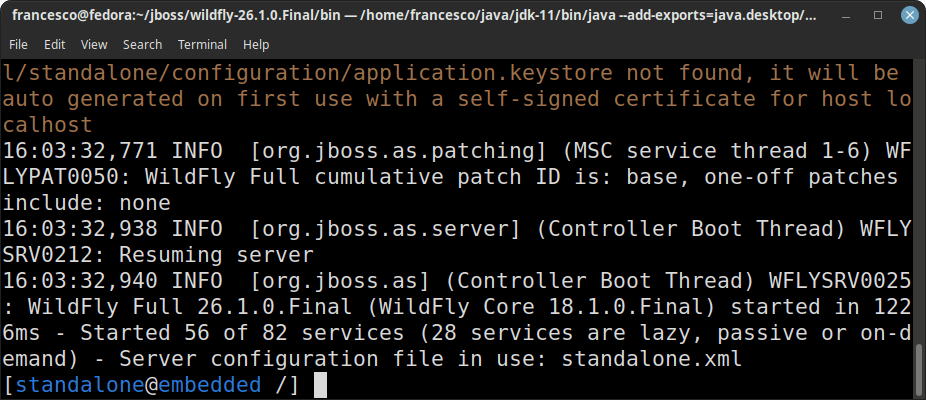
Task: Click the text 'WFLYSRV0025' in the log
Action: [x=840, y=281]
